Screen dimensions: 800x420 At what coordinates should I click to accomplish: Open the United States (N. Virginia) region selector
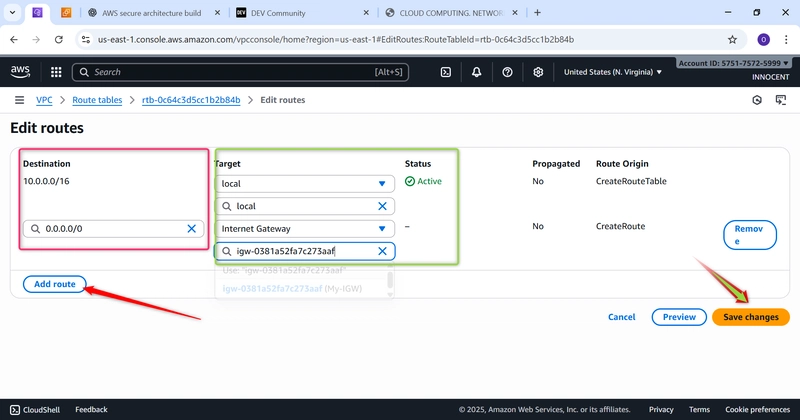pos(613,72)
